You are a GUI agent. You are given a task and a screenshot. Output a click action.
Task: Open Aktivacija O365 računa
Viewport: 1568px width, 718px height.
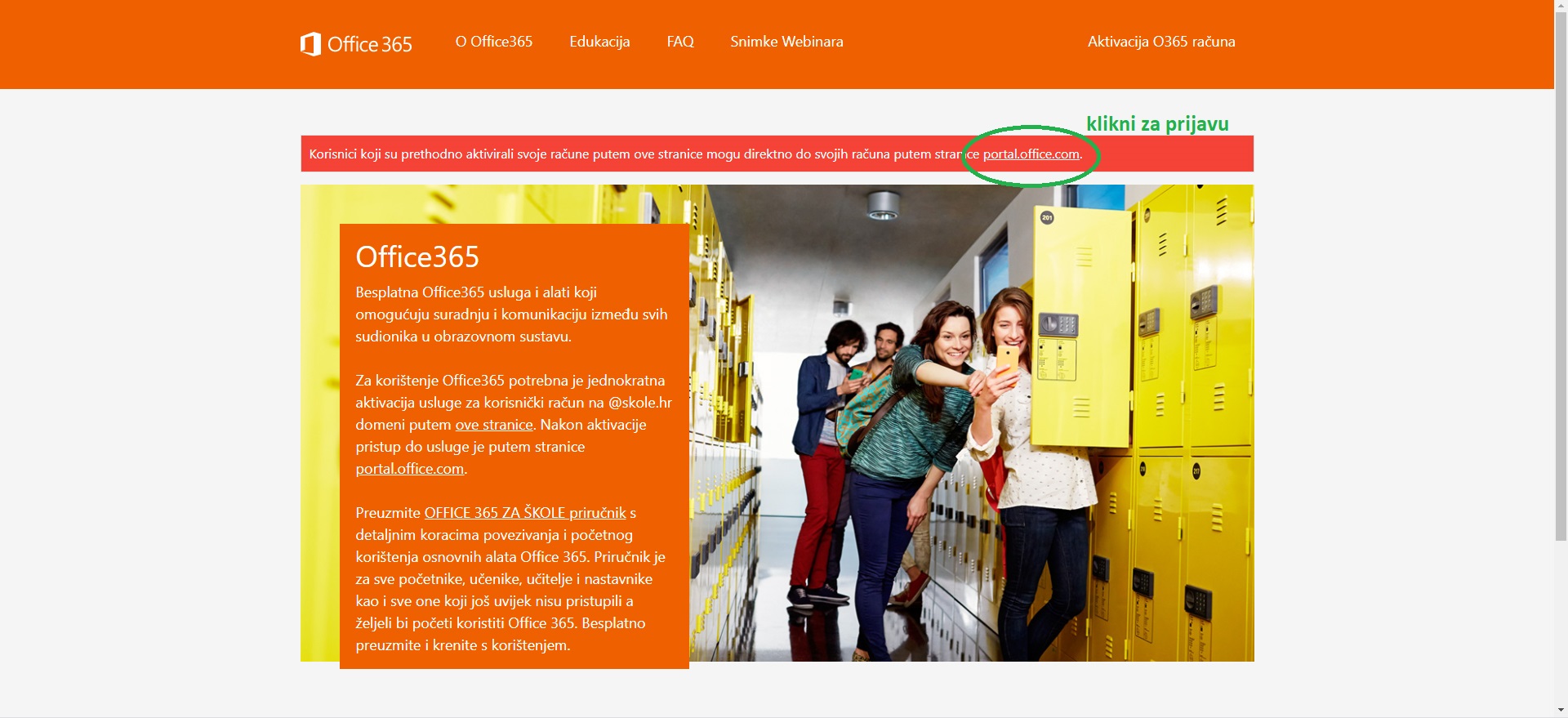(1161, 42)
